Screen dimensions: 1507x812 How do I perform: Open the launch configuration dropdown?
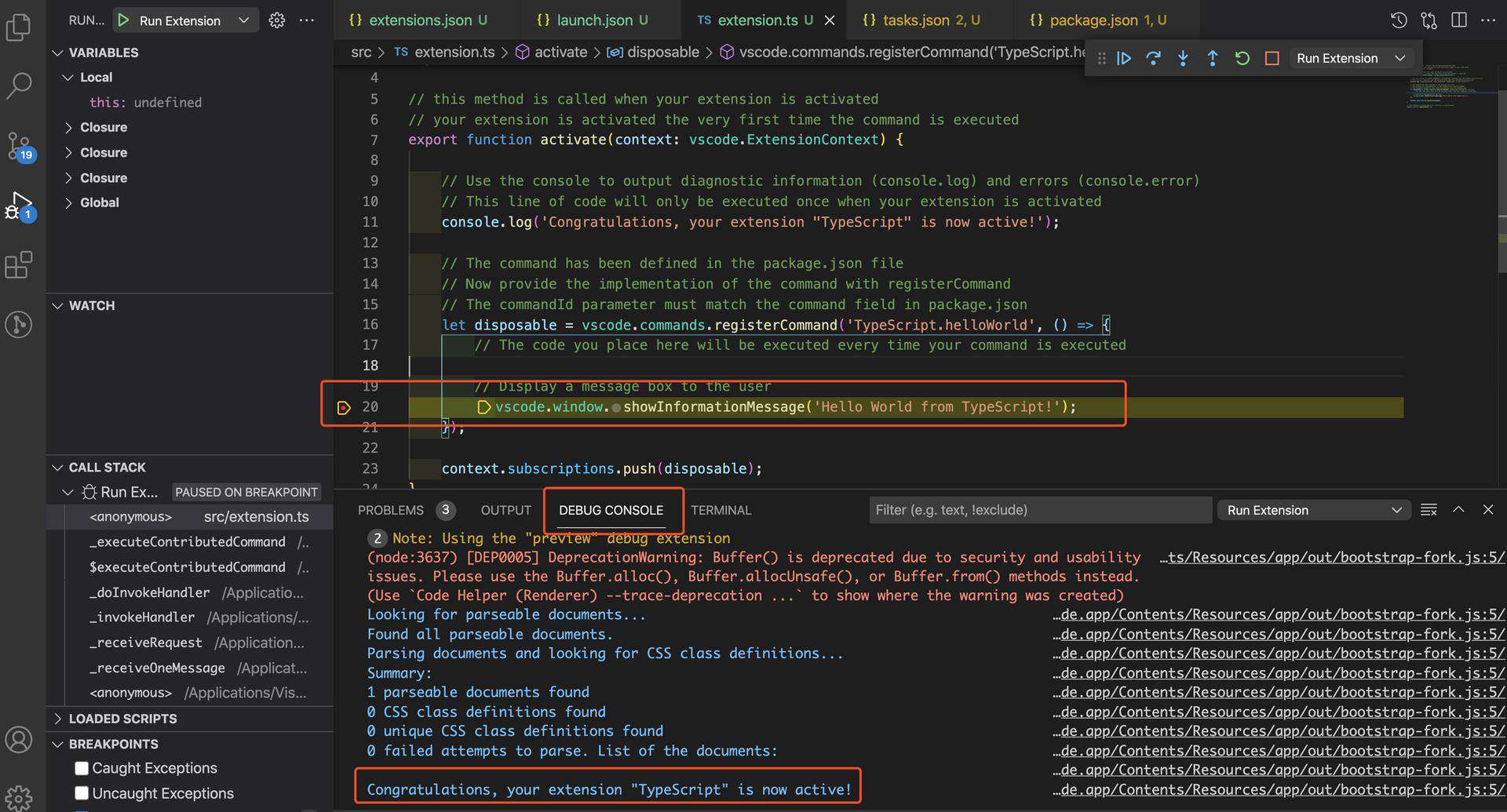(x=244, y=20)
